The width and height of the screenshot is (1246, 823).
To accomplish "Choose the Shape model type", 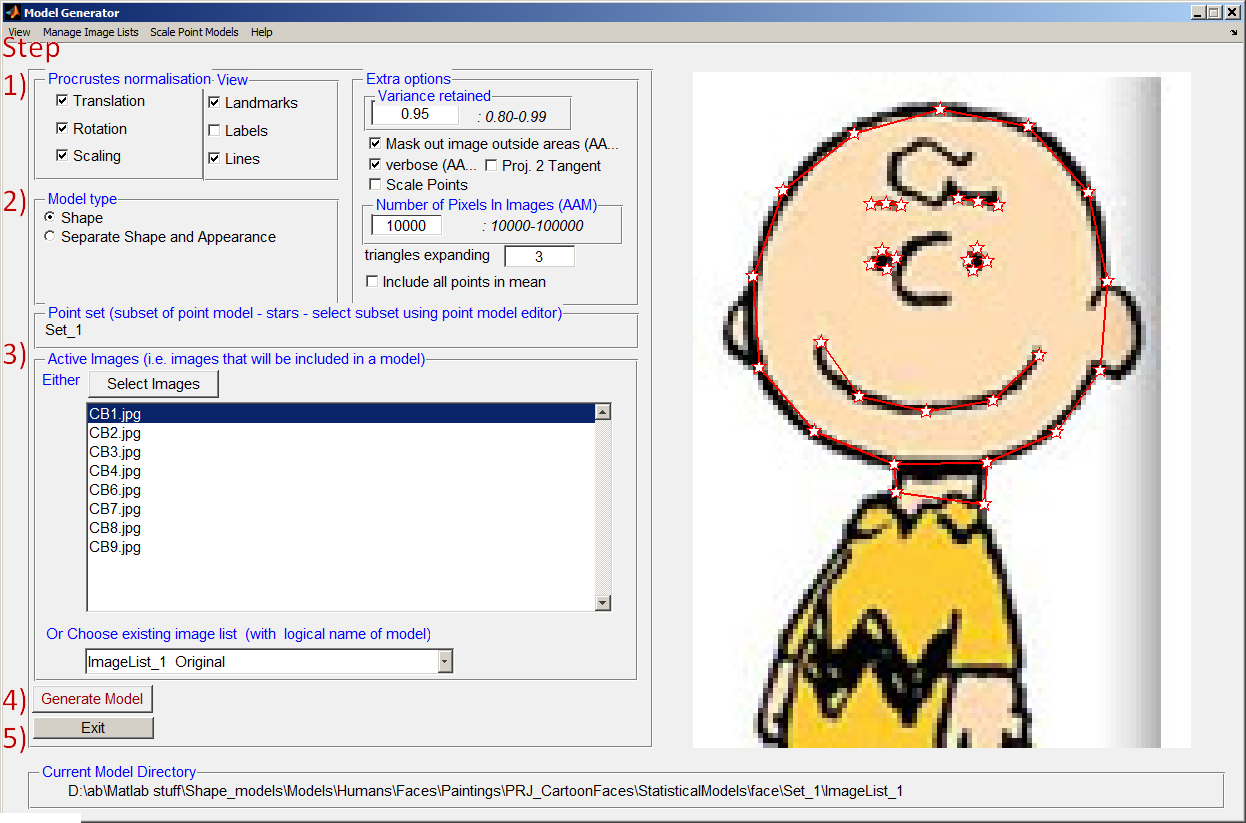I will [50, 217].
